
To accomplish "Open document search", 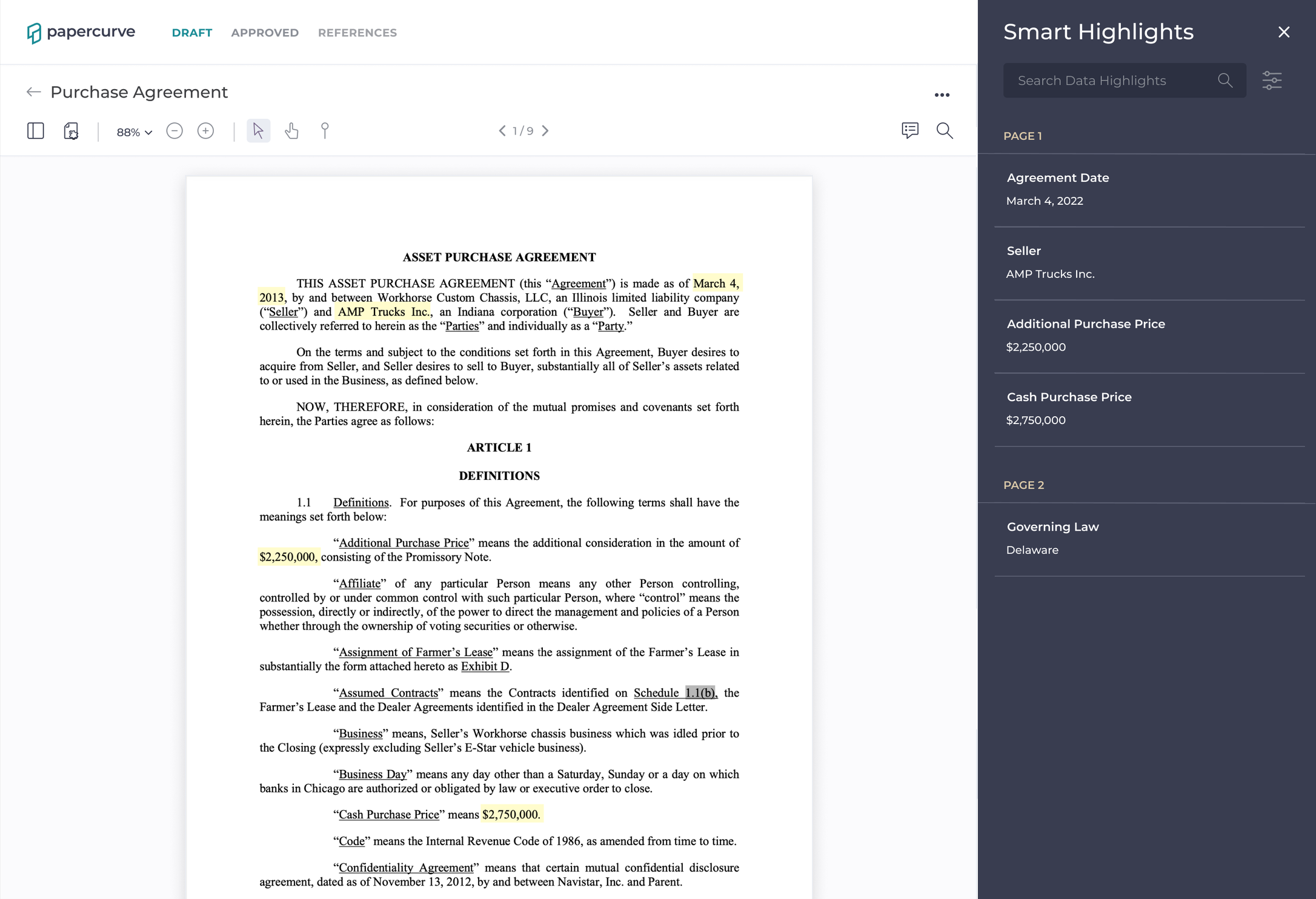I will [945, 131].
